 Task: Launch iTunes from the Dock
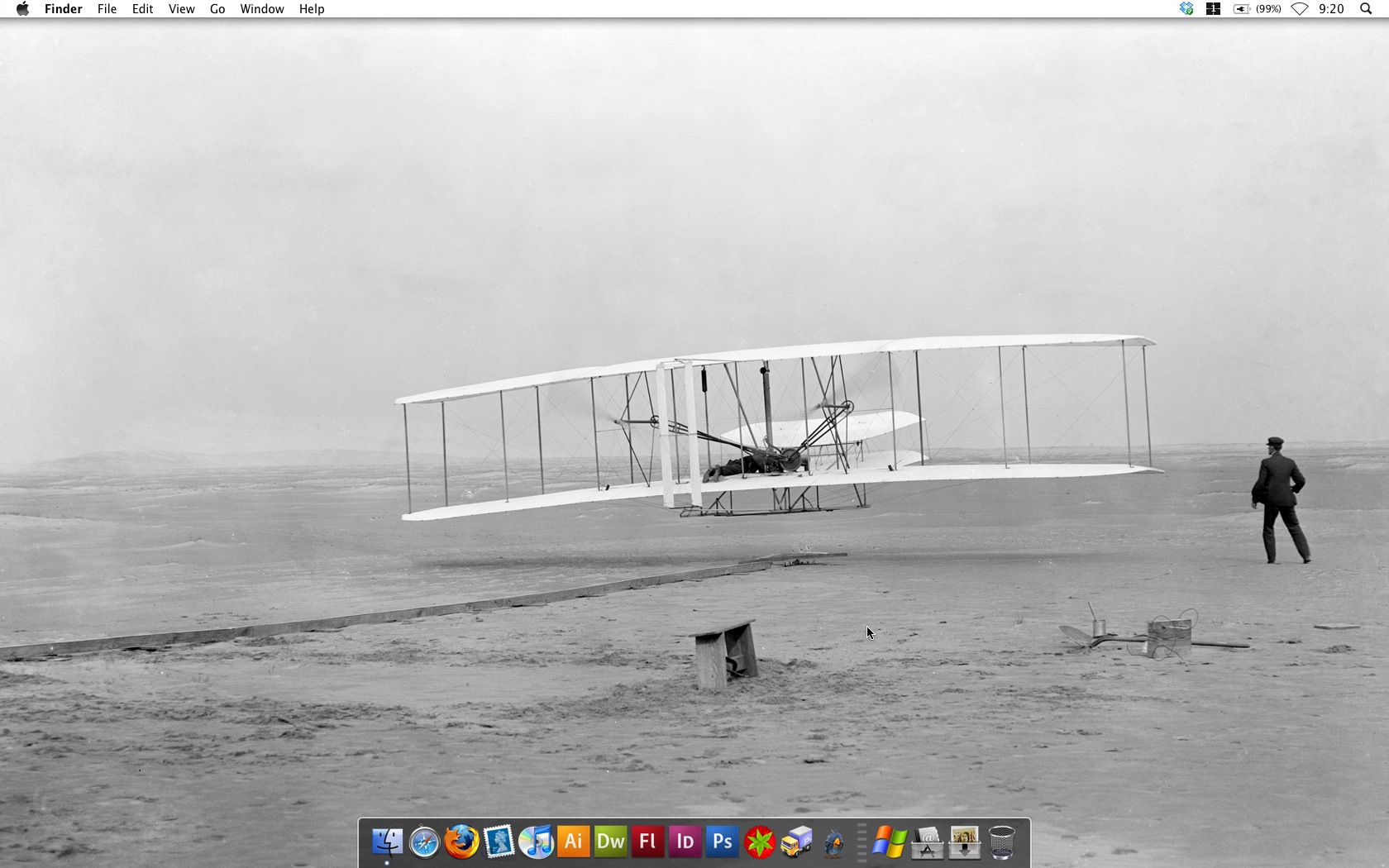(x=536, y=842)
